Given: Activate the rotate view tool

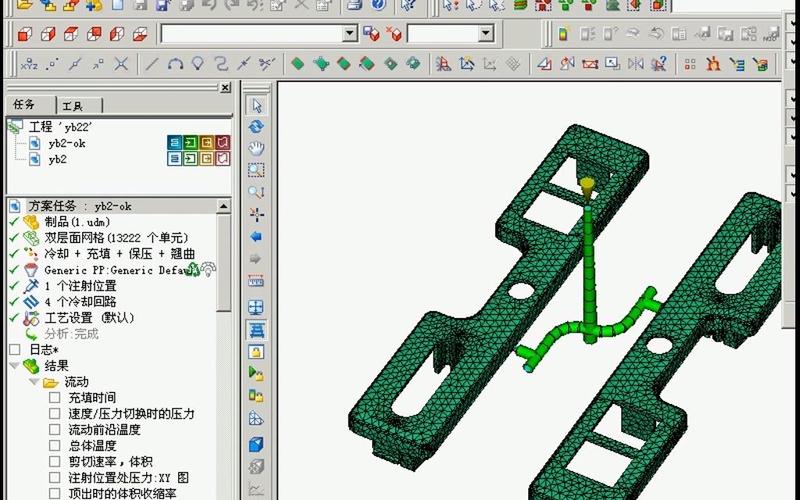Looking at the screenshot, I should tap(256, 127).
